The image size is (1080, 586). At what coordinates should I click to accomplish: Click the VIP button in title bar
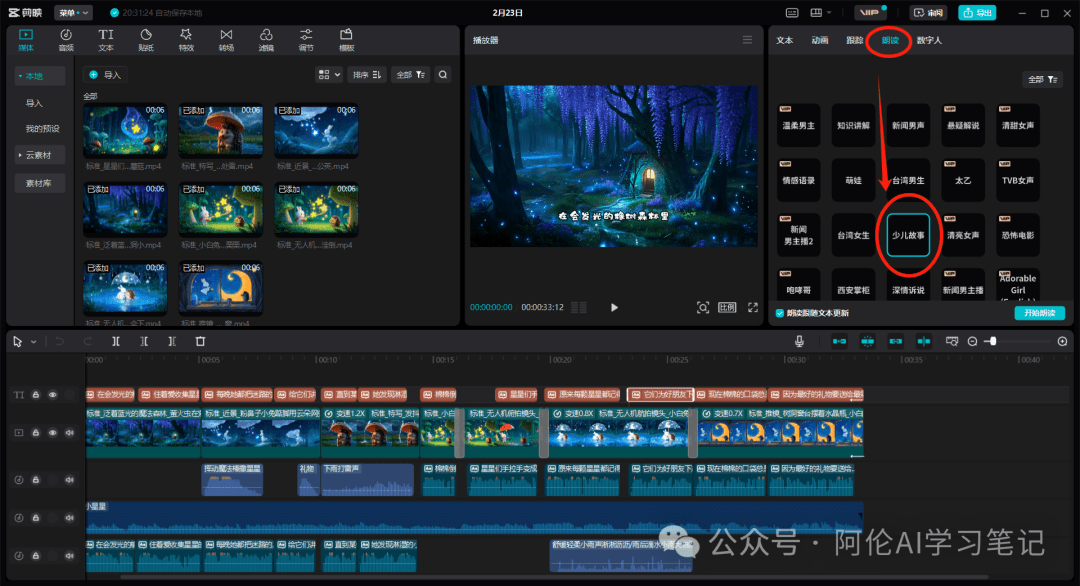[870, 12]
